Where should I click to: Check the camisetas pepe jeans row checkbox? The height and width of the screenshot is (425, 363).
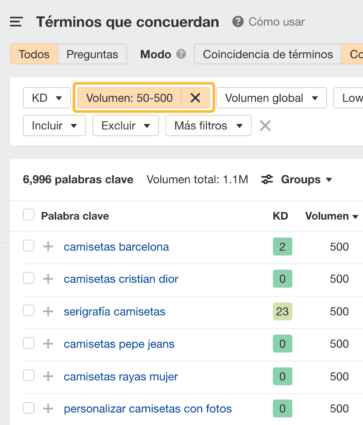[x=29, y=343]
